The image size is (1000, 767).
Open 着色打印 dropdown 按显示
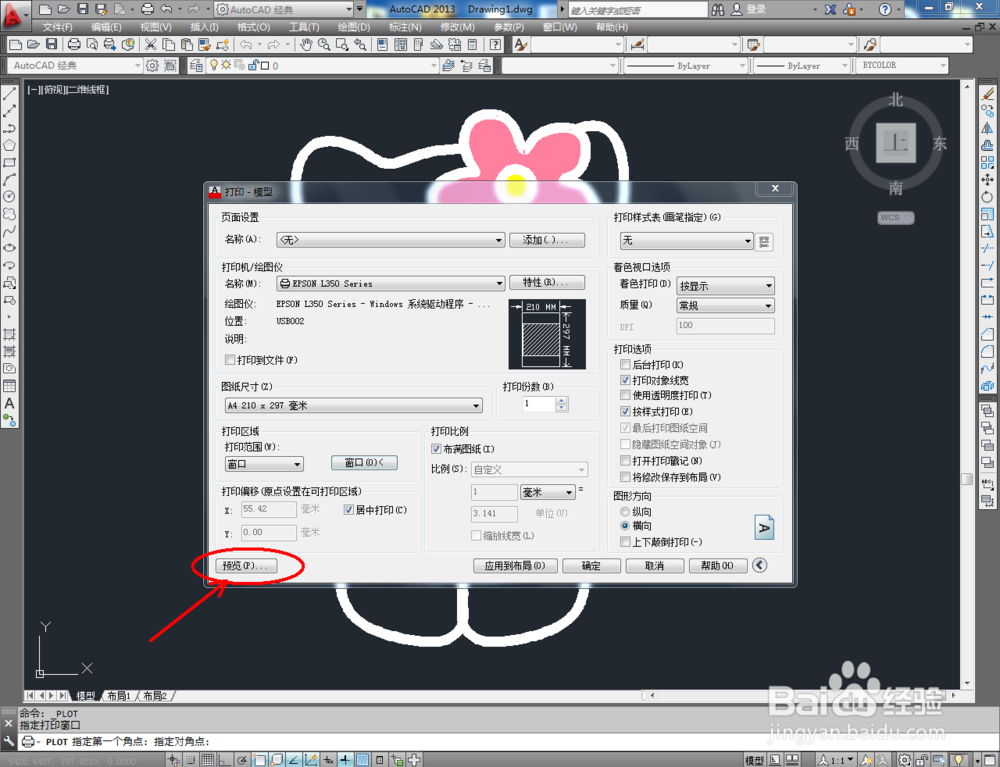coord(725,286)
